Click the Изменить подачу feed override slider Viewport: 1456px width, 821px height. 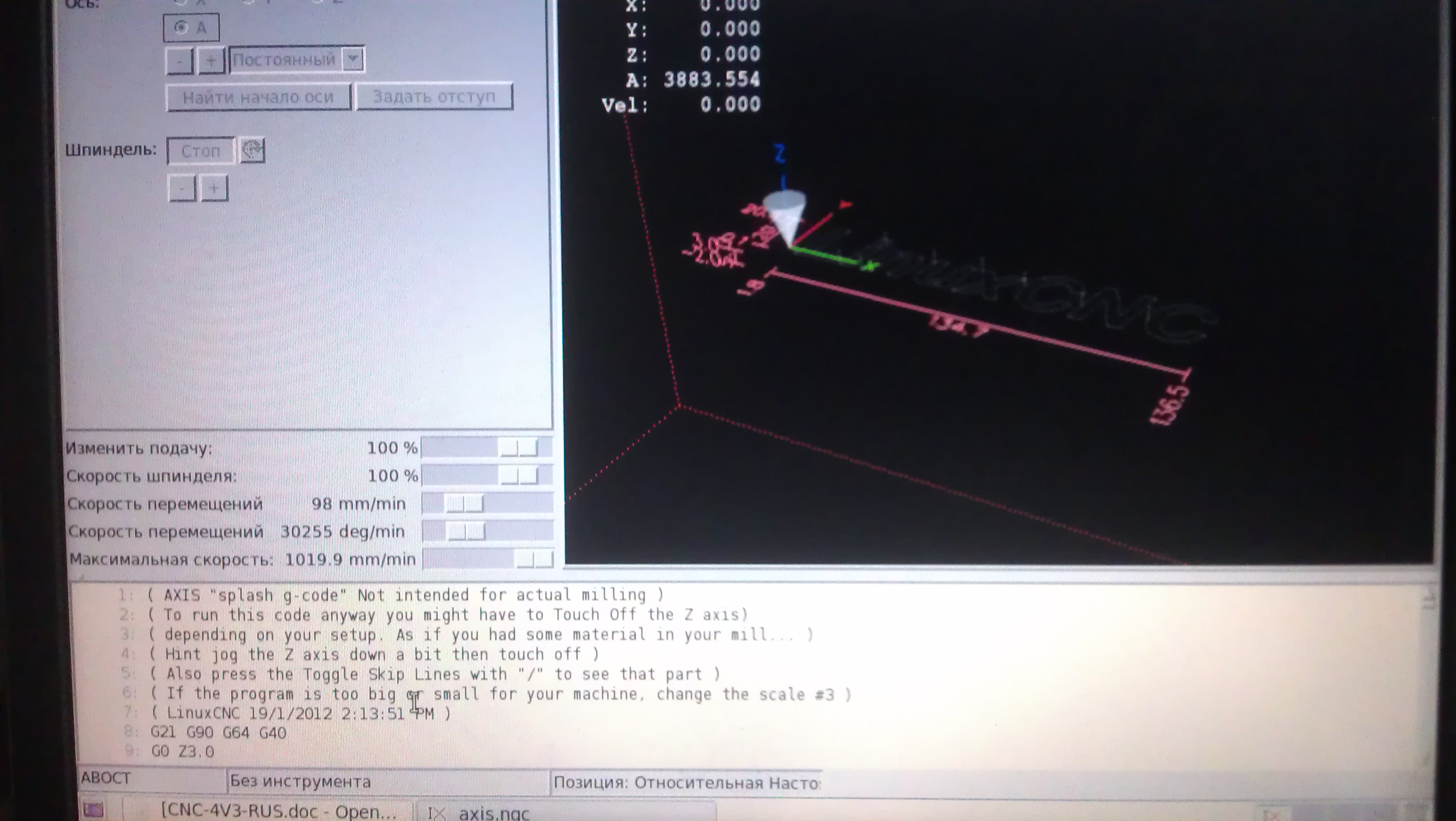(x=518, y=448)
